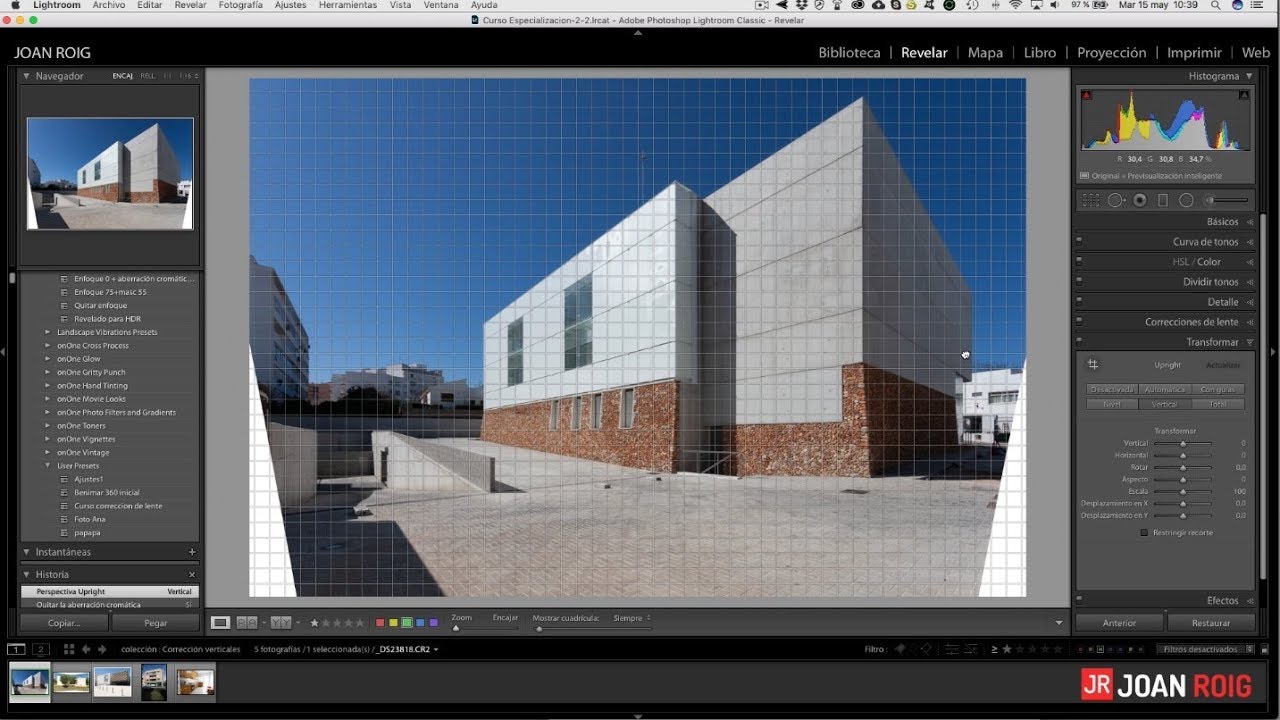Activate the Guided Upright tool icon
Screen dimensions: 1280x720
[x=1093, y=364]
